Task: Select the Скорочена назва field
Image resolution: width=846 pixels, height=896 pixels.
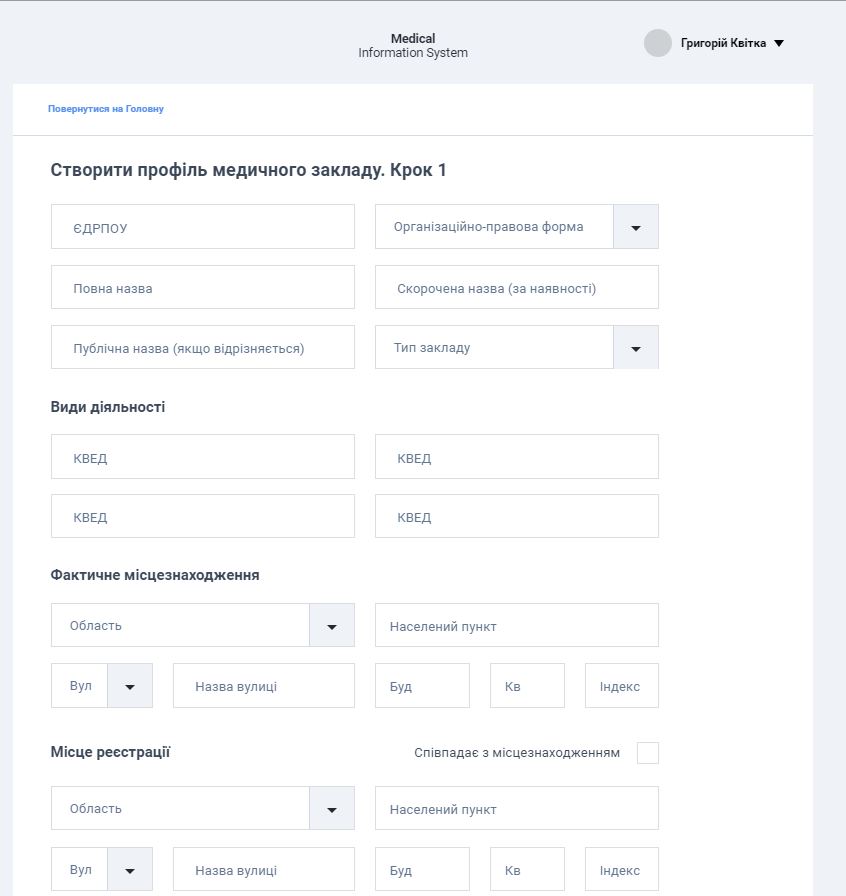Action: 517,287
